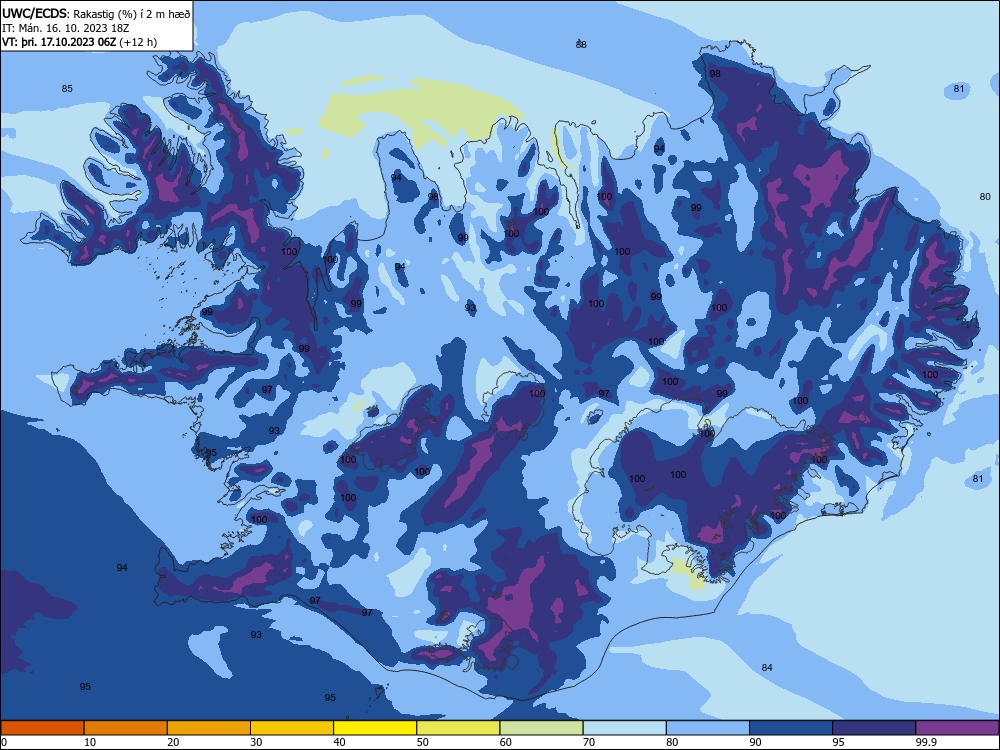Click the 84 value in the southeast ocean
This screenshot has height=750, width=1000.
pyautogui.click(x=767, y=667)
